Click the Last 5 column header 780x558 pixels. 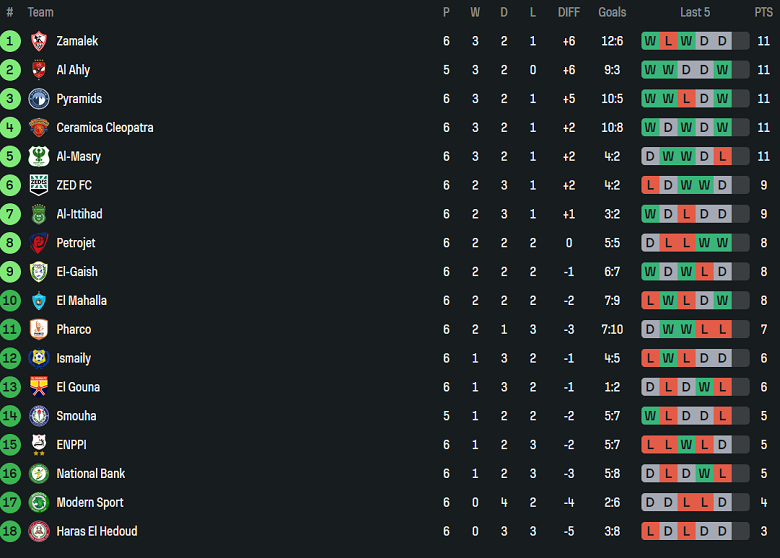695,12
